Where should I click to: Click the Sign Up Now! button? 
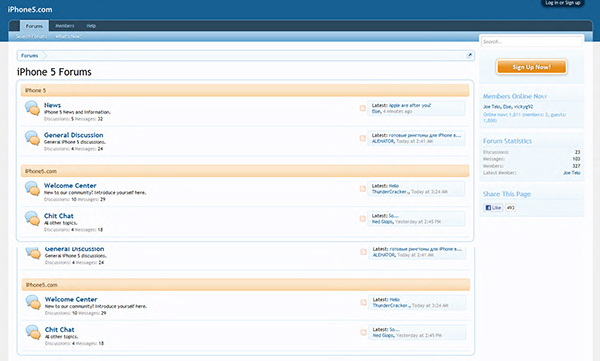tap(532, 67)
